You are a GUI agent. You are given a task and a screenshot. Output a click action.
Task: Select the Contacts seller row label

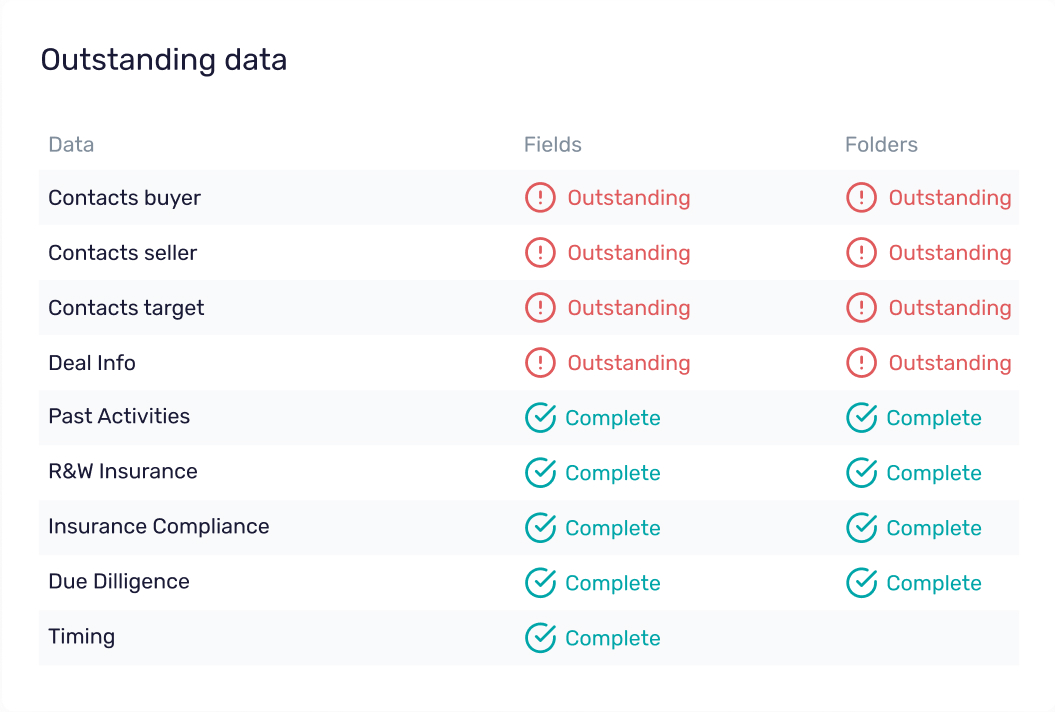(122, 253)
